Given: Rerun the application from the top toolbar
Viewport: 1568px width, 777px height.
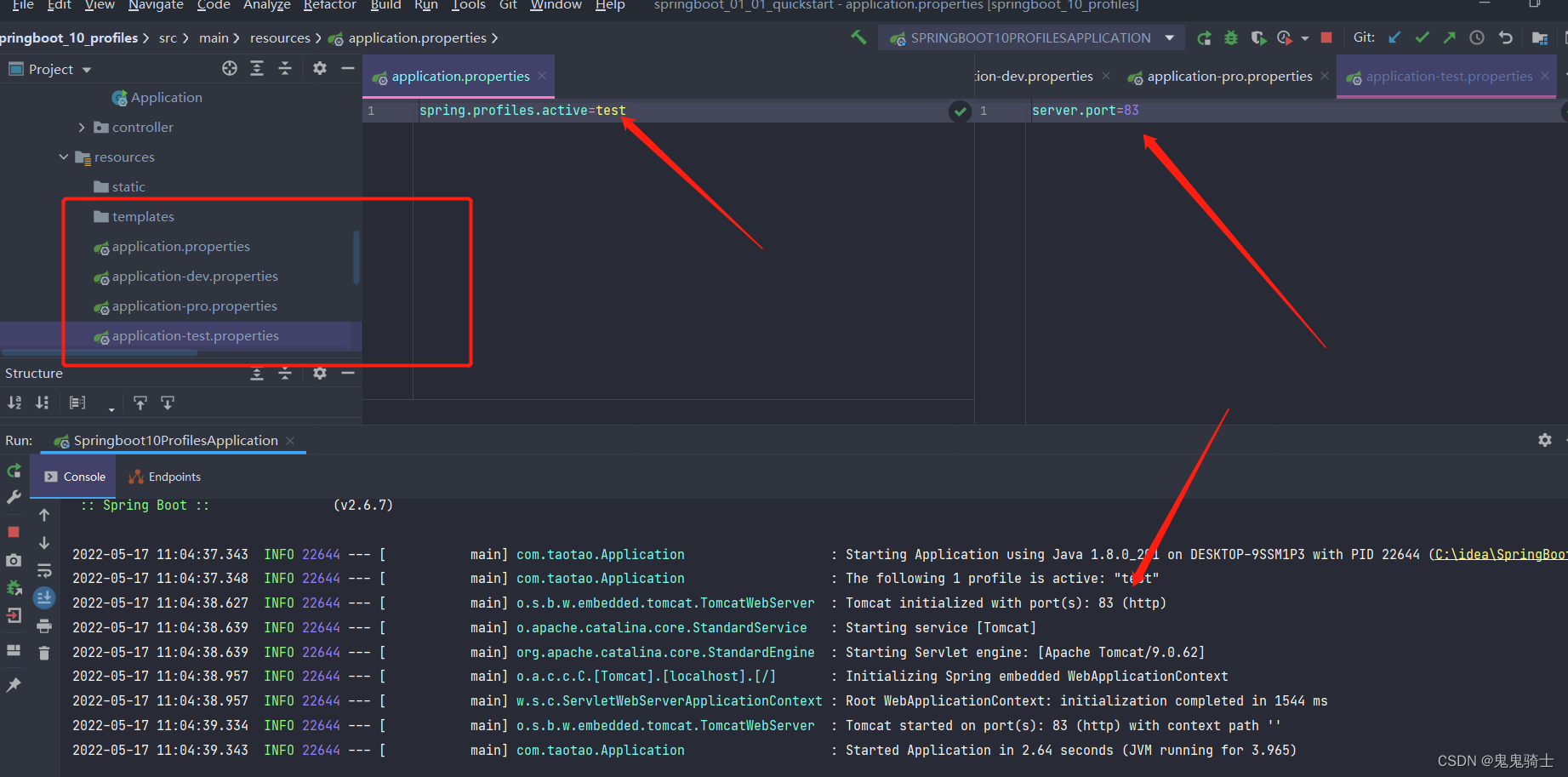Looking at the screenshot, I should coord(1204,37).
